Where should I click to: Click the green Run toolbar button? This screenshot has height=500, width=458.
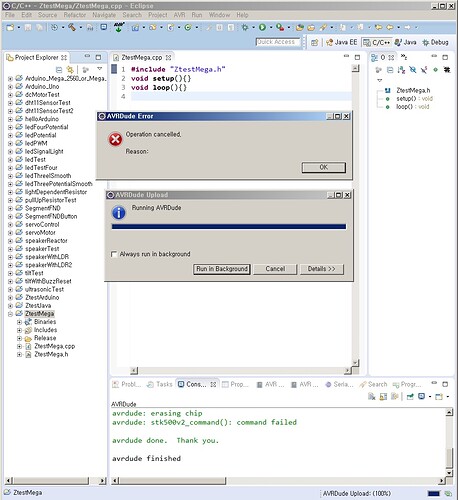tap(262, 27)
